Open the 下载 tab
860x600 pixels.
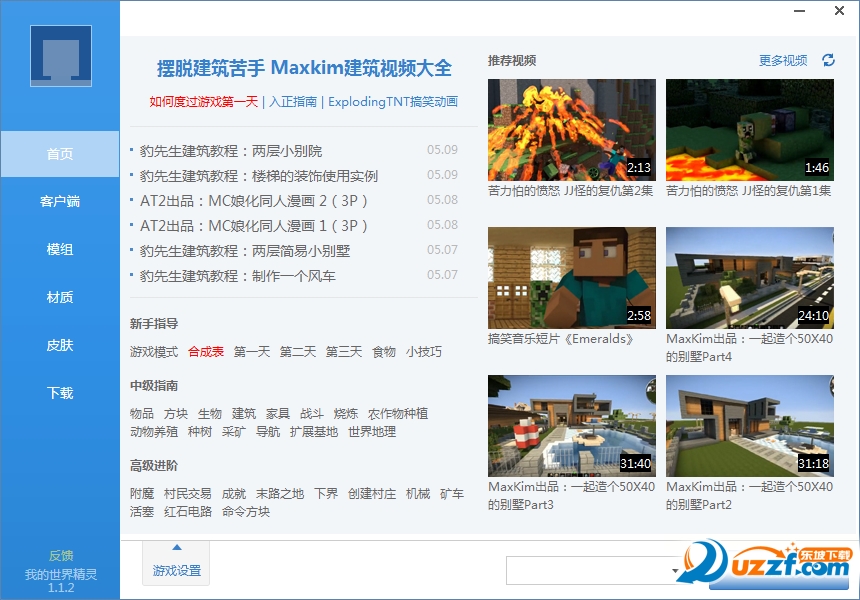60,393
